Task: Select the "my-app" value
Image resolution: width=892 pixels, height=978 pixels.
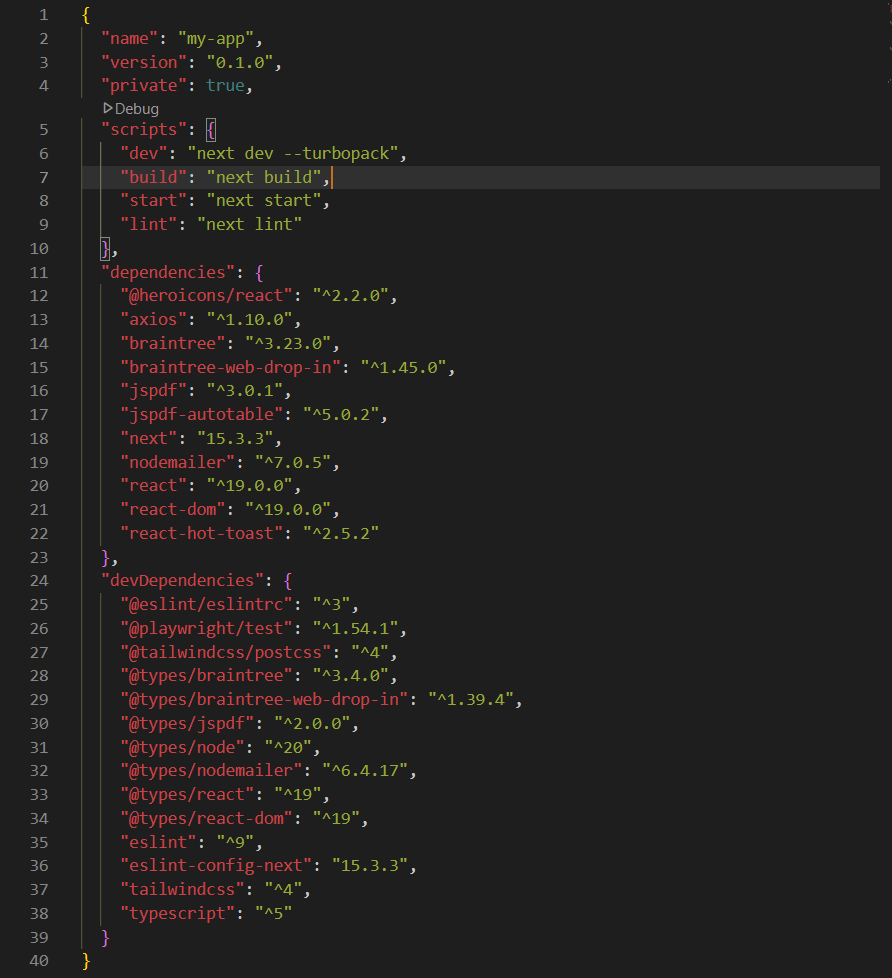Action: 216,39
